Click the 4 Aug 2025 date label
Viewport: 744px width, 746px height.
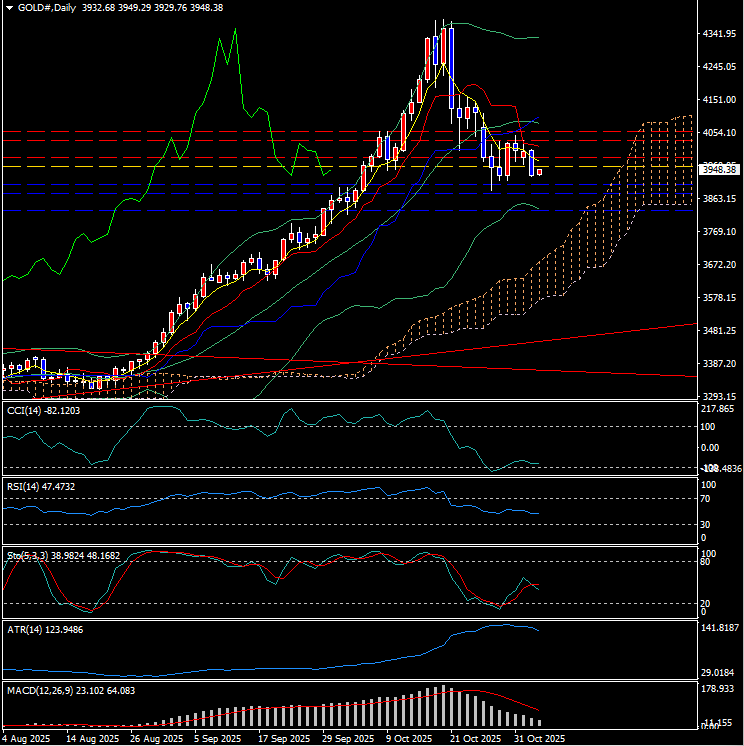coord(27,738)
